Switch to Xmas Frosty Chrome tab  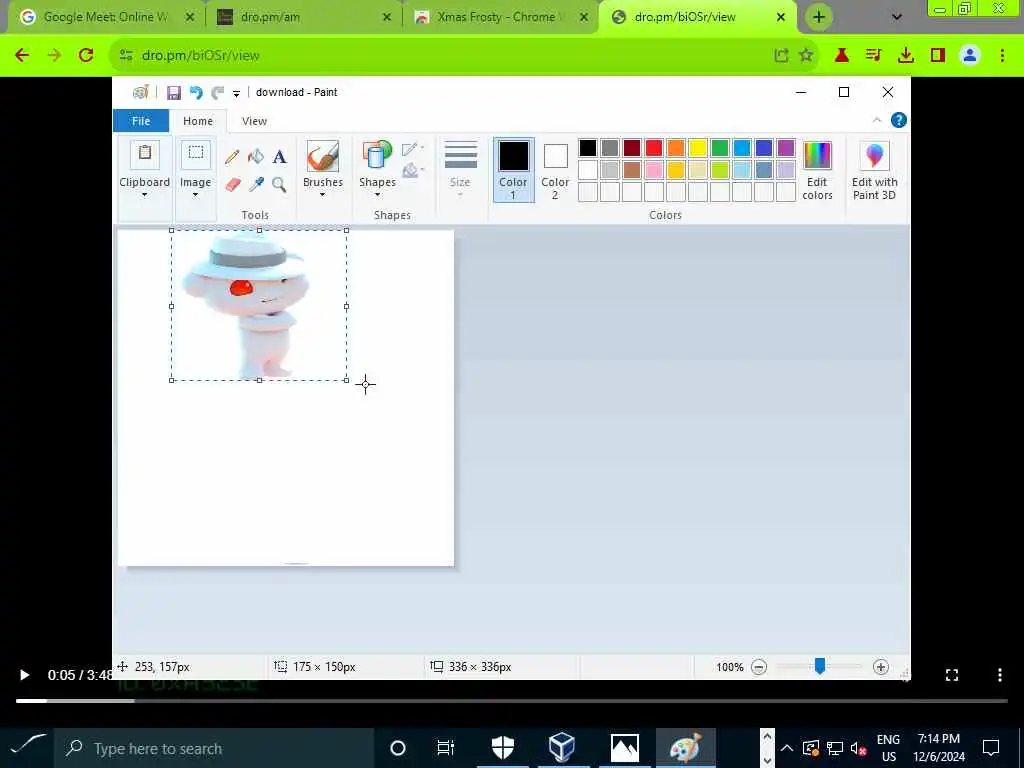[x=500, y=17]
